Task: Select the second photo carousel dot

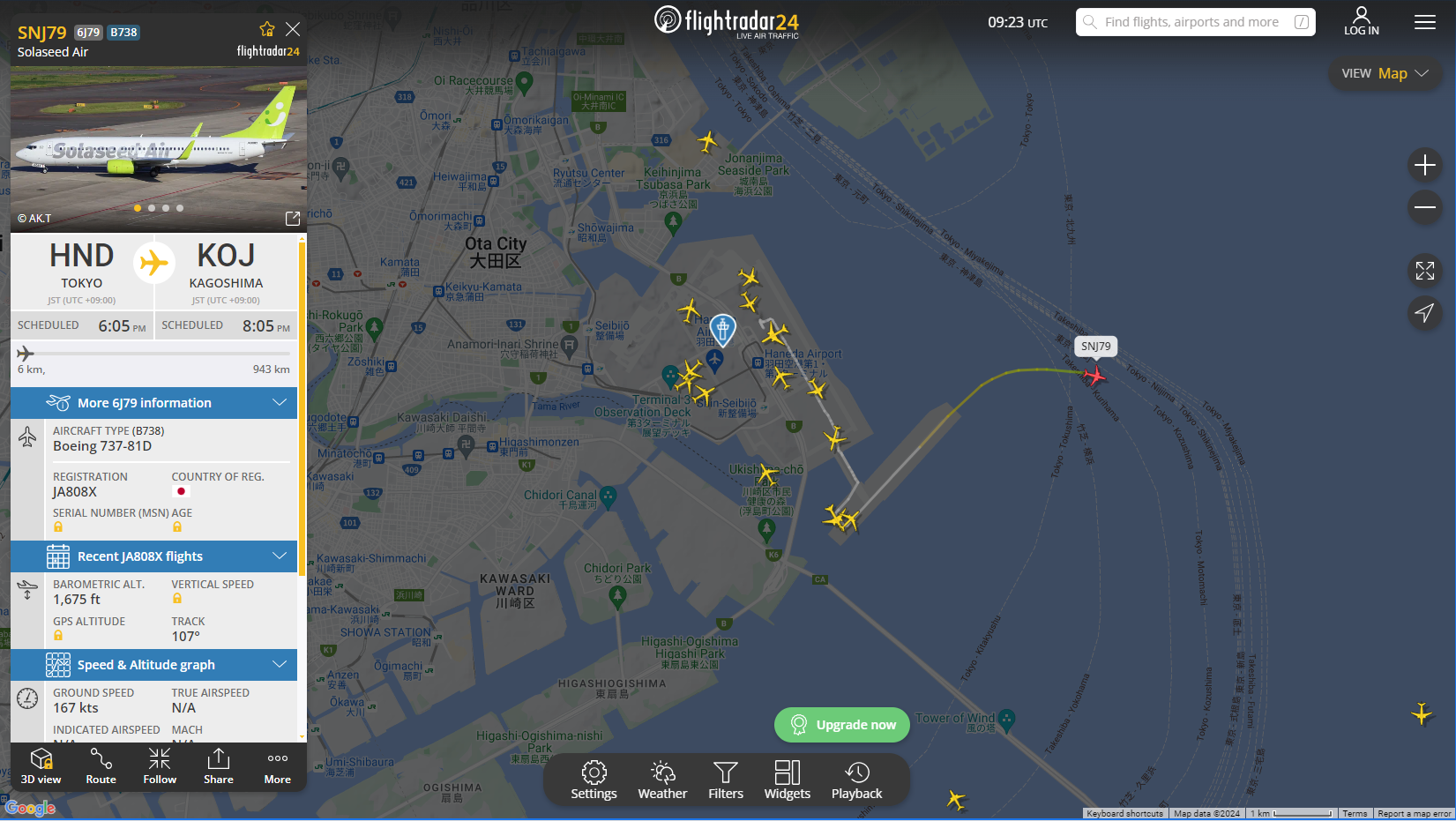Action: 152,208
